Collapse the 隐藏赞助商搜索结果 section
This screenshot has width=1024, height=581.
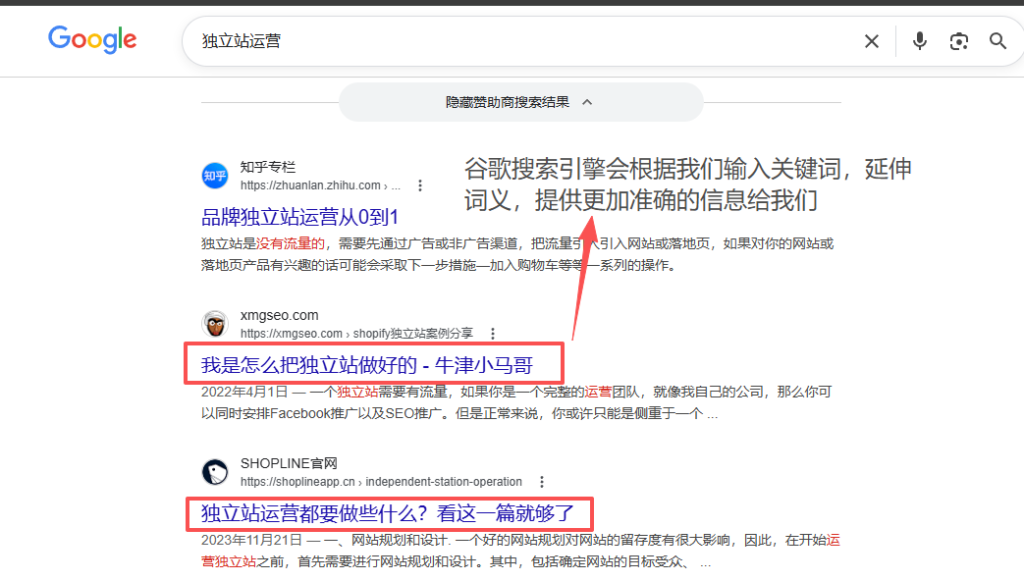coord(520,102)
